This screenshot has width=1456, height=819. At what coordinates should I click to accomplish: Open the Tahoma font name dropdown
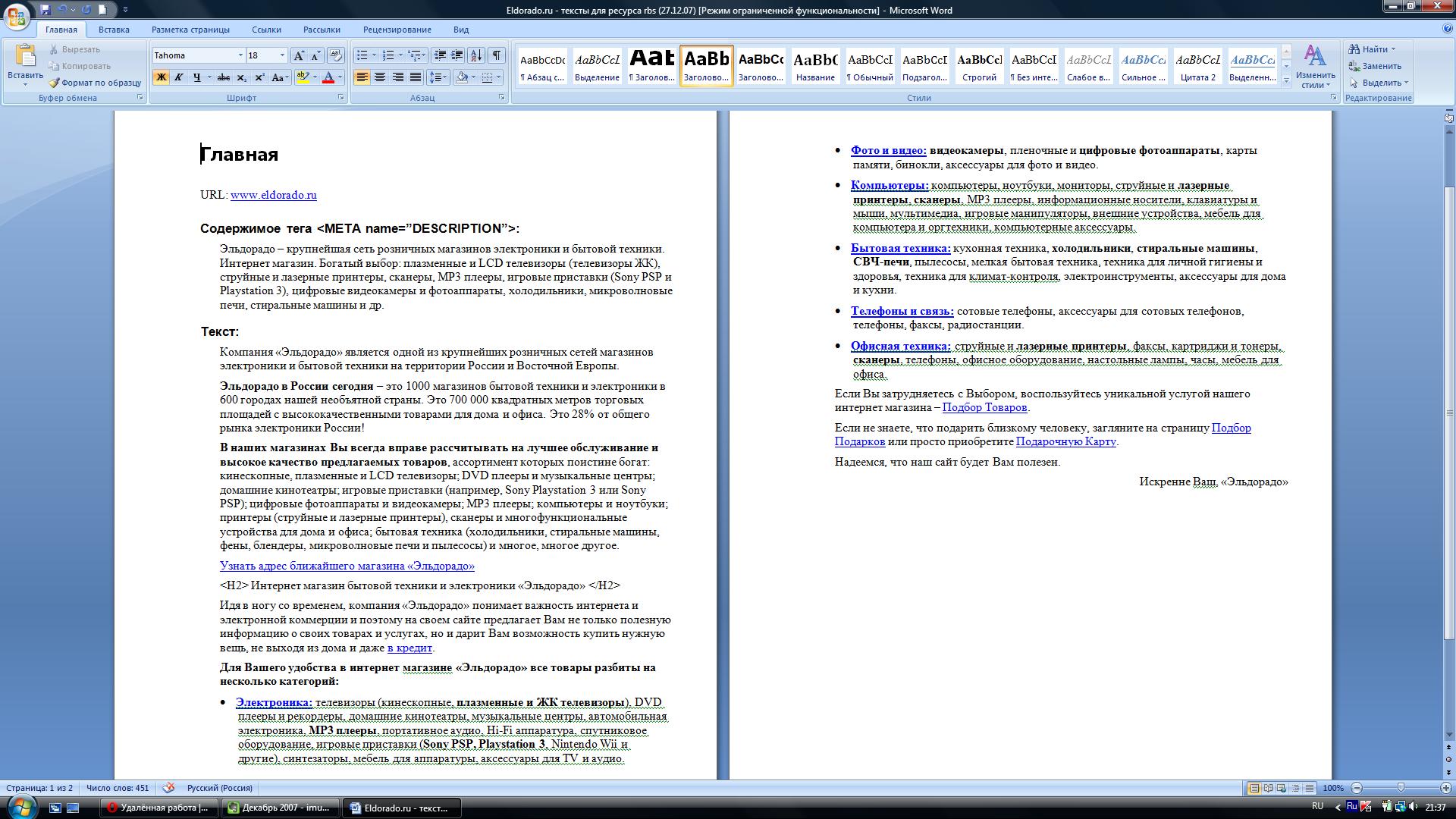tap(240, 55)
